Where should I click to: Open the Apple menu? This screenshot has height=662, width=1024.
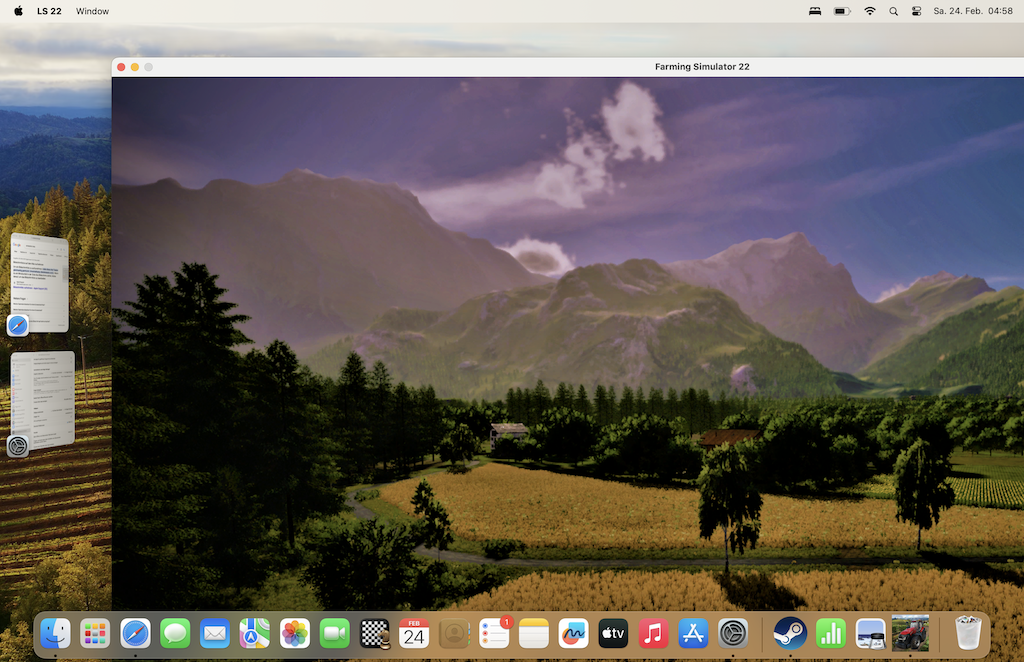pos(18,11)
